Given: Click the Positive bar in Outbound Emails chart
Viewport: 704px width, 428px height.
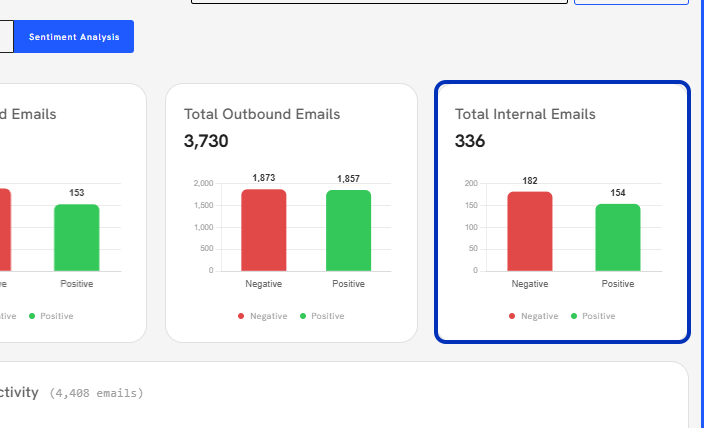Looking at the screenshot, I should click(348, 230).
